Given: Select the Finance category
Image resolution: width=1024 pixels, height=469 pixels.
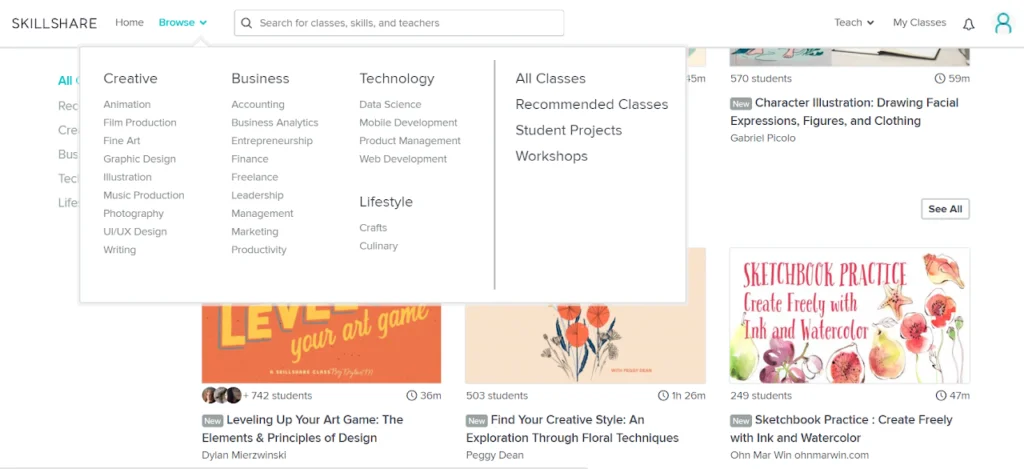Looking at the screenshot, I should tap(249, 159).
